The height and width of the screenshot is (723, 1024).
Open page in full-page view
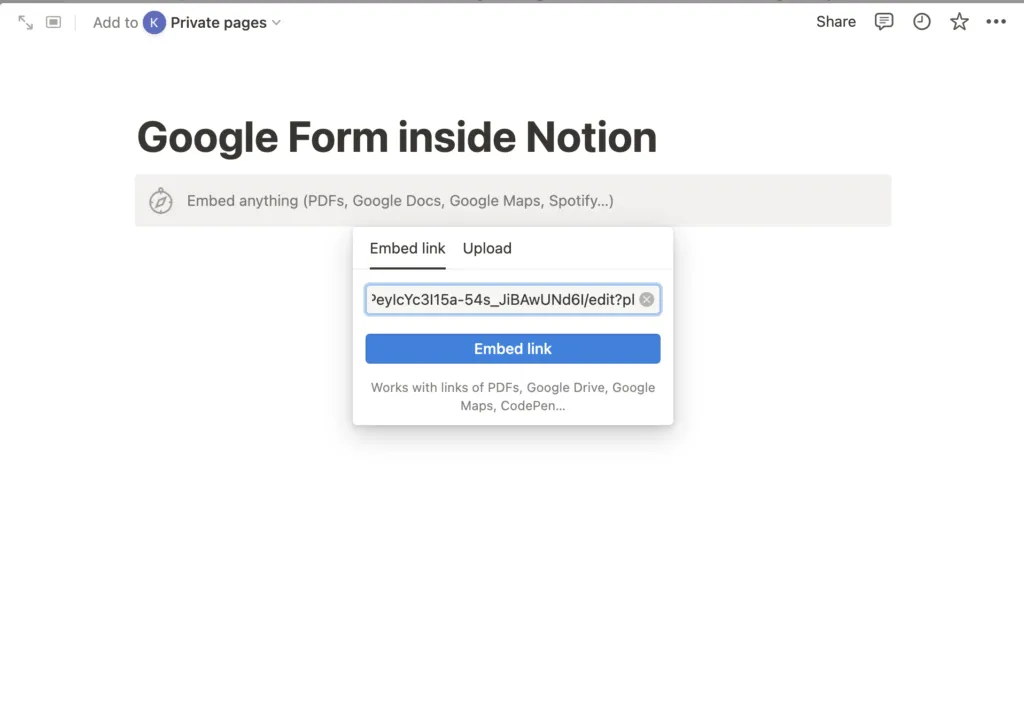26,22
